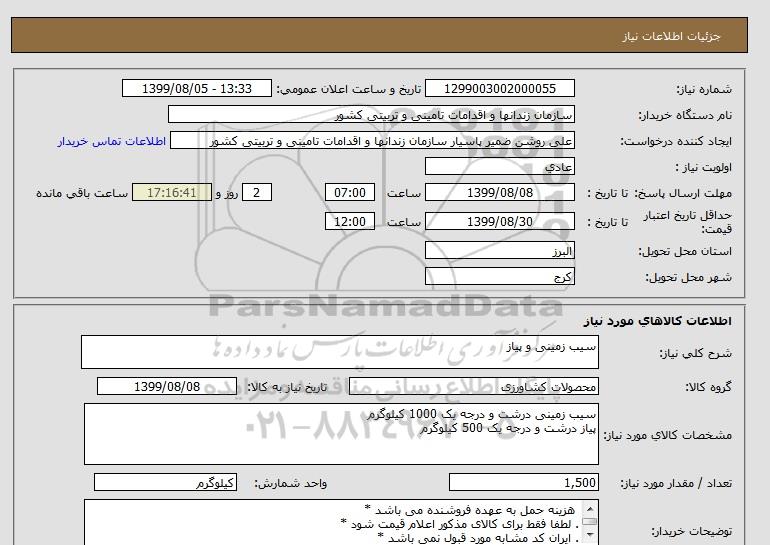Click response deadline time 07:00
The height and width of the screenshot is (545, 770).
coord(350,192)
